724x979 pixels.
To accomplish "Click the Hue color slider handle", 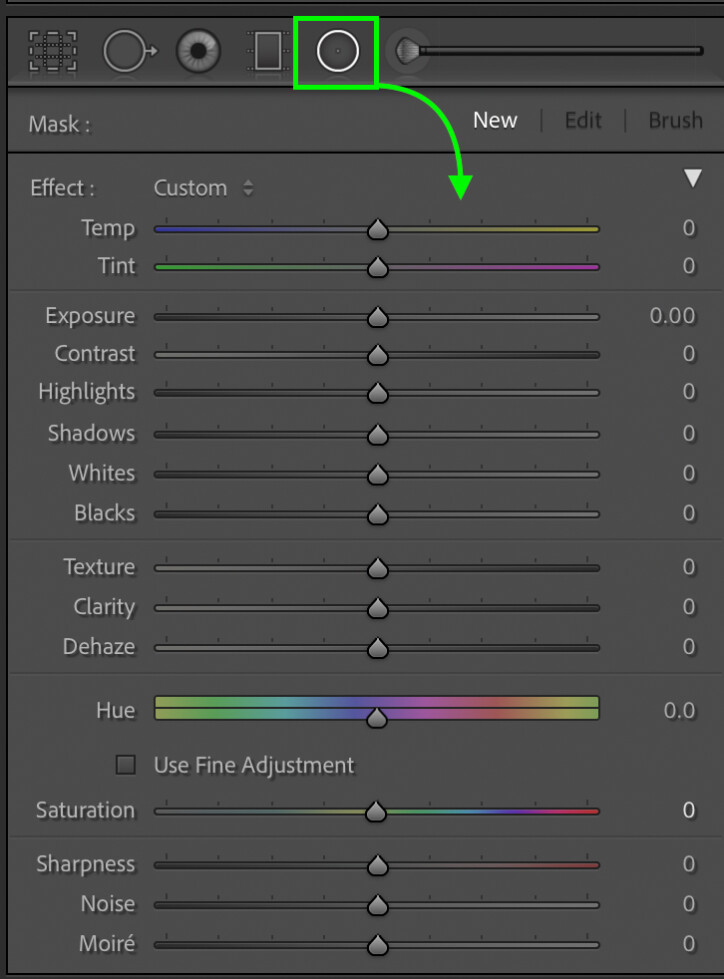I will tap(376, 719).
